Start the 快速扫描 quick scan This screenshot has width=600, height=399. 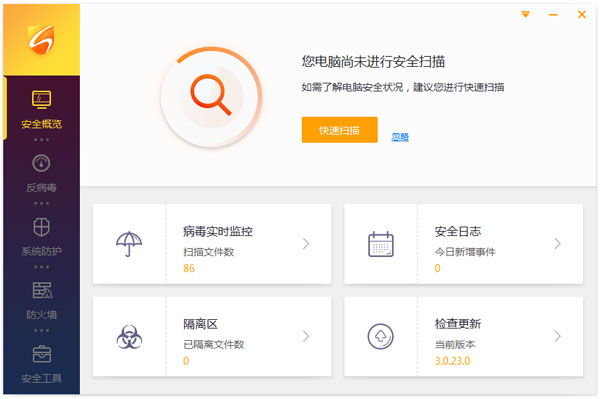tap(339, 130)
